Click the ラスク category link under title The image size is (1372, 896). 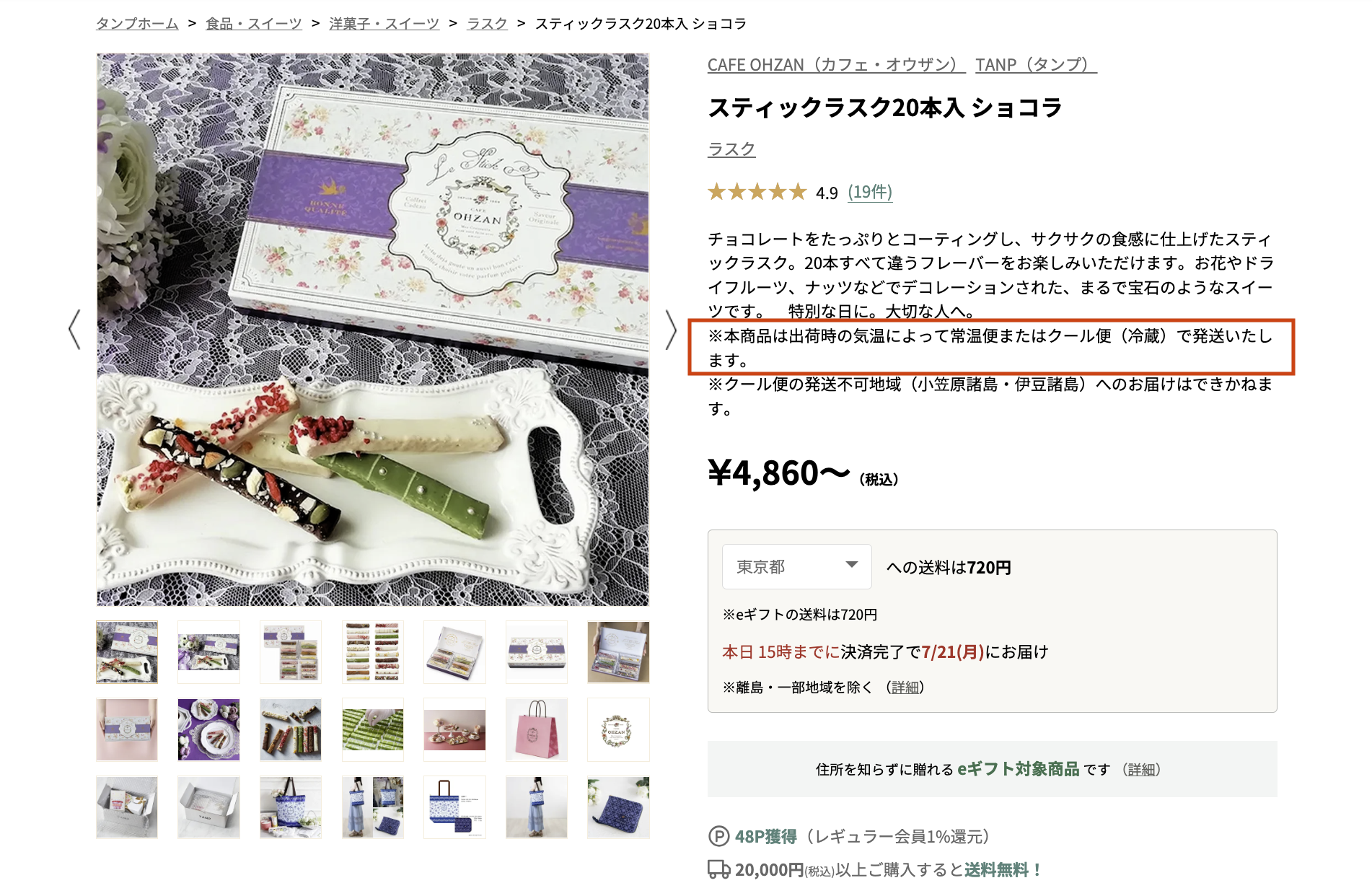point(731,149)
